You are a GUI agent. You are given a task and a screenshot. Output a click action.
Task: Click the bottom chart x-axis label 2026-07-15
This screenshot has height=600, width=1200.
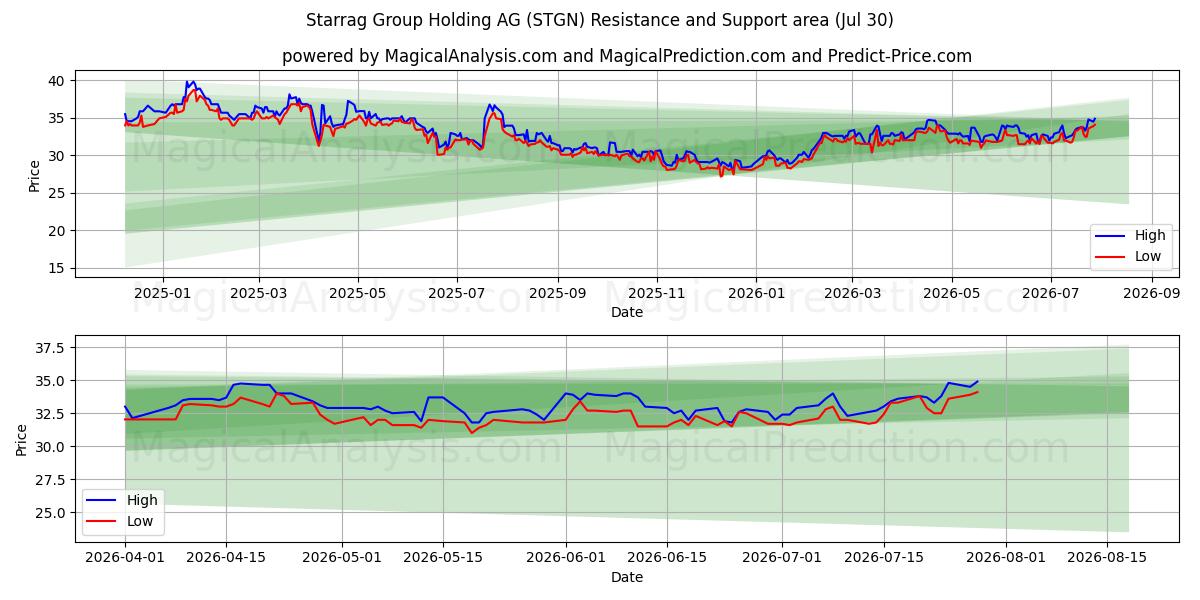(884, 558)
